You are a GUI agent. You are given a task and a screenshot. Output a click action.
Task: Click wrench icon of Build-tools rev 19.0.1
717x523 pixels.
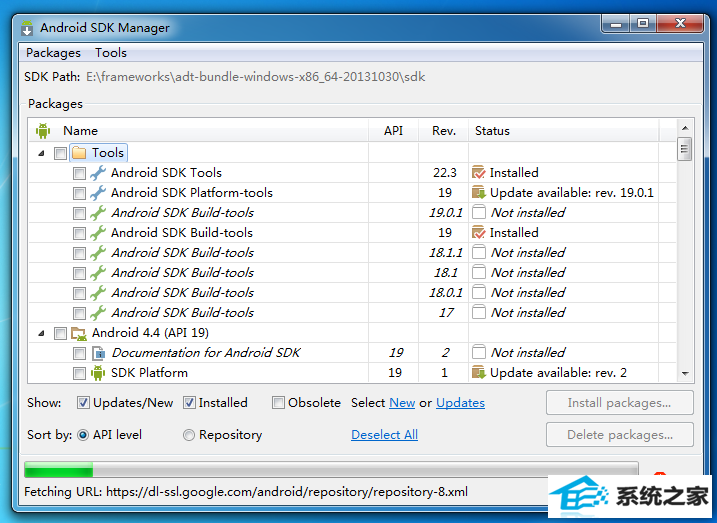(98, 213)
